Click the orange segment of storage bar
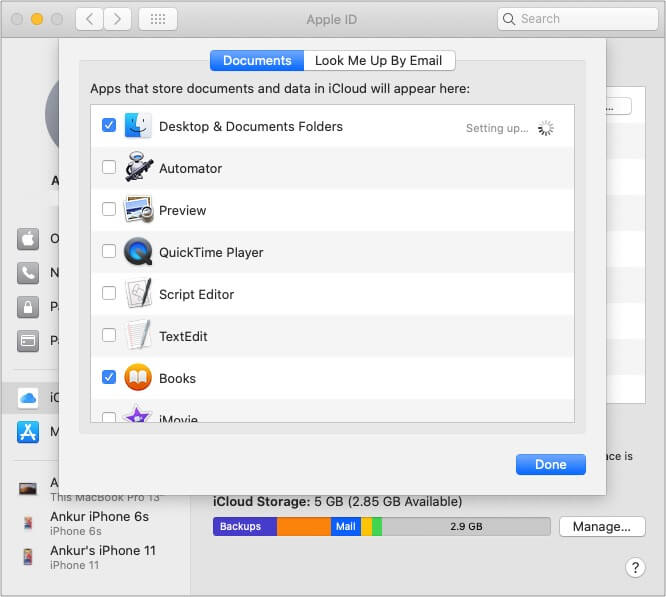Screen dimensions: 666x597 click(x=304, y=527)
